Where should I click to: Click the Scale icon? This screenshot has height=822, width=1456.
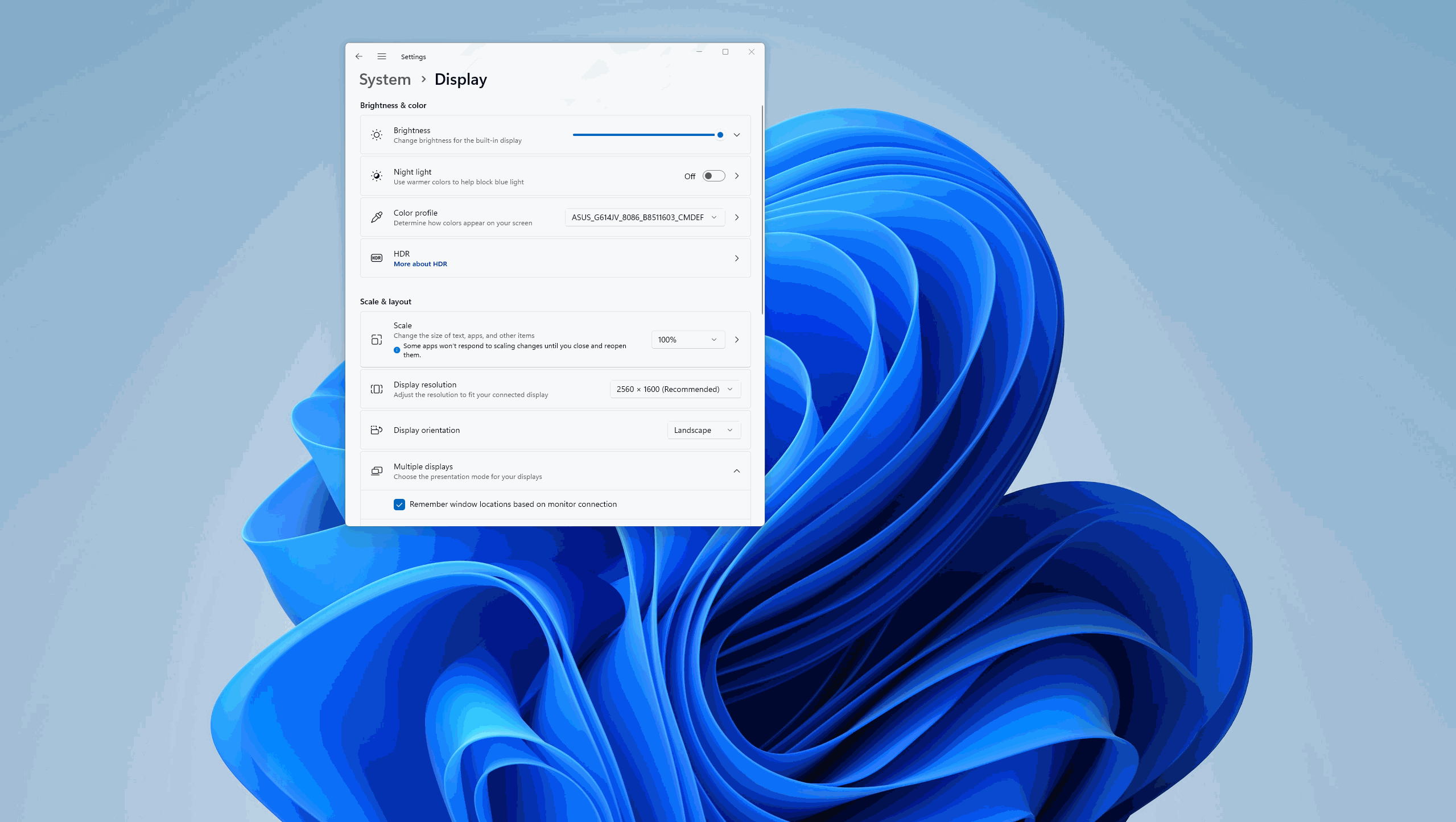tap(377, 340)
